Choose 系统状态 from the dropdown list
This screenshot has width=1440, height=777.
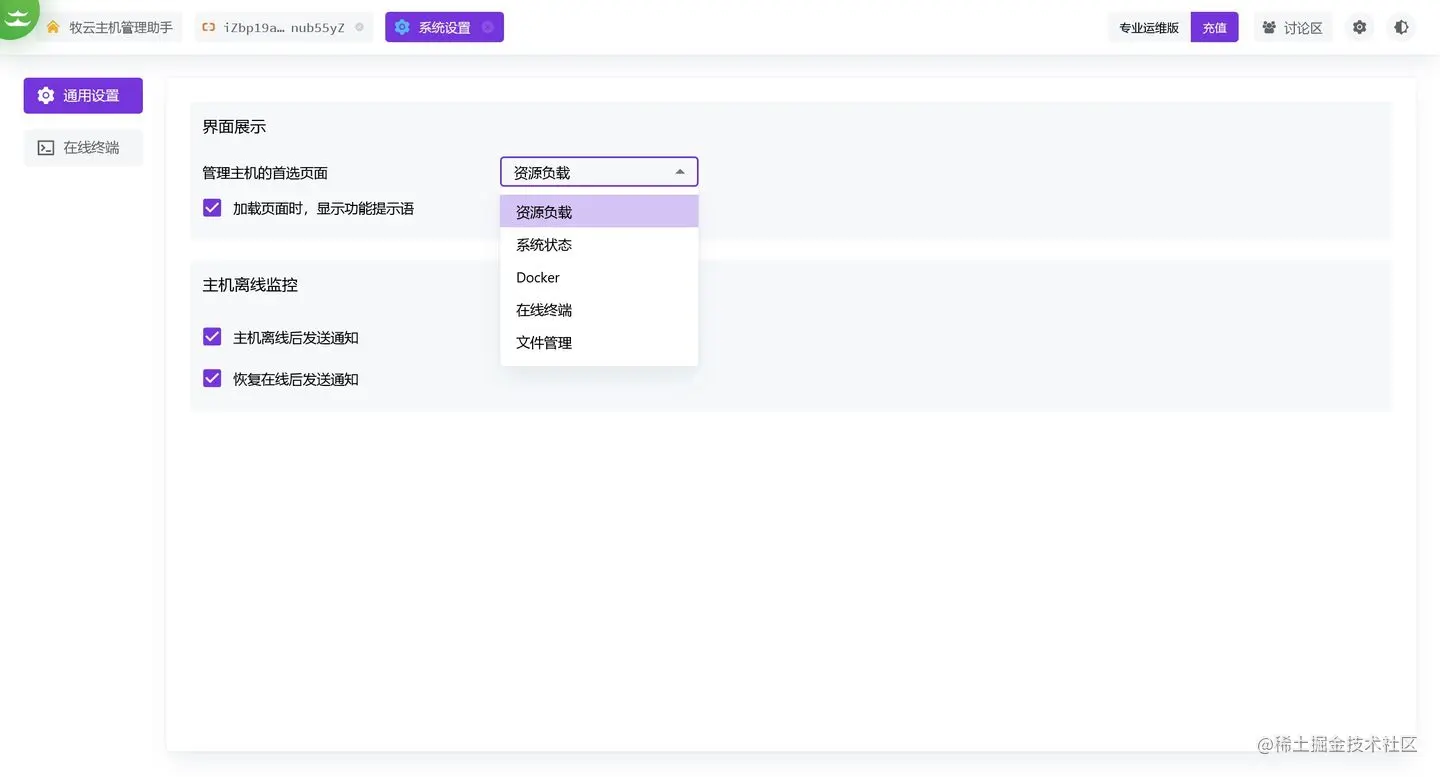pos(599,245)
